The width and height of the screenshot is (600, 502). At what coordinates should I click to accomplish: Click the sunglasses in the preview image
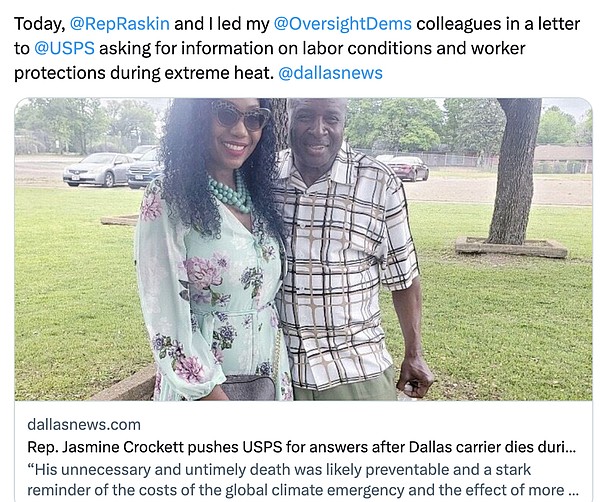click(x=241, y=115)
